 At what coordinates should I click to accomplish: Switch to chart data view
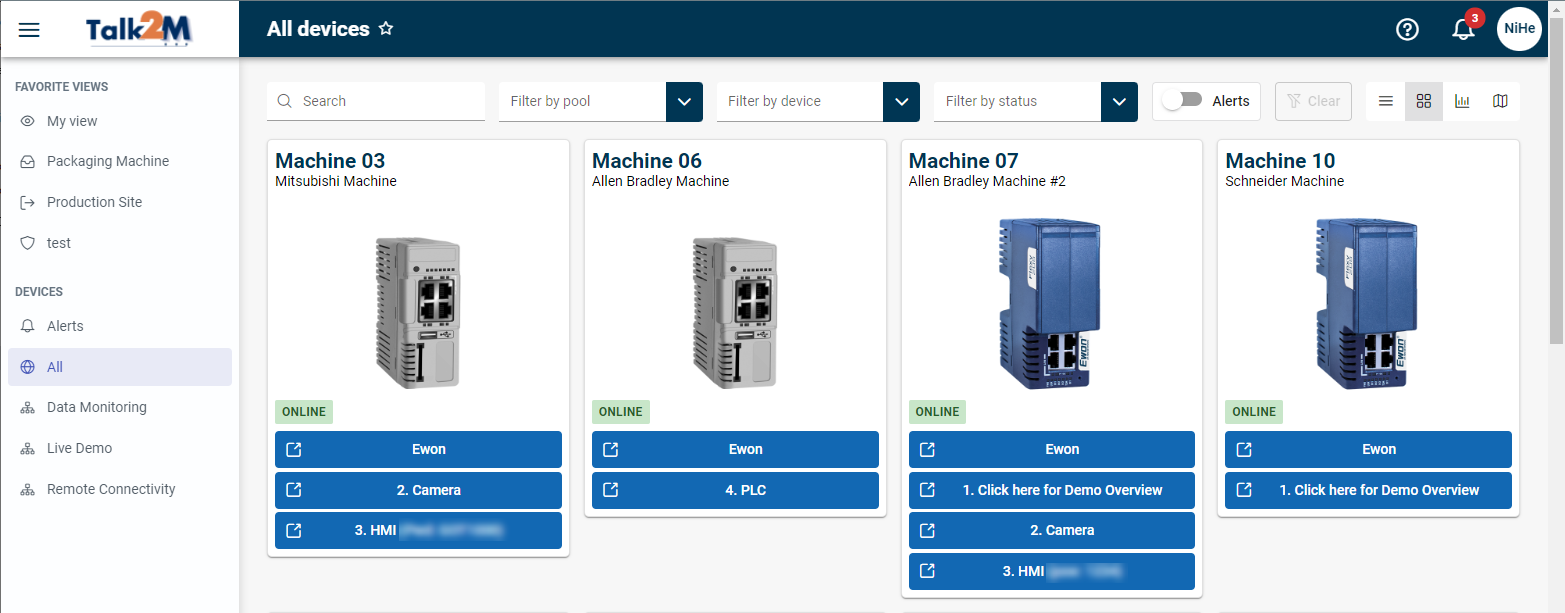pyautogui.click(x=1462, y=101)
